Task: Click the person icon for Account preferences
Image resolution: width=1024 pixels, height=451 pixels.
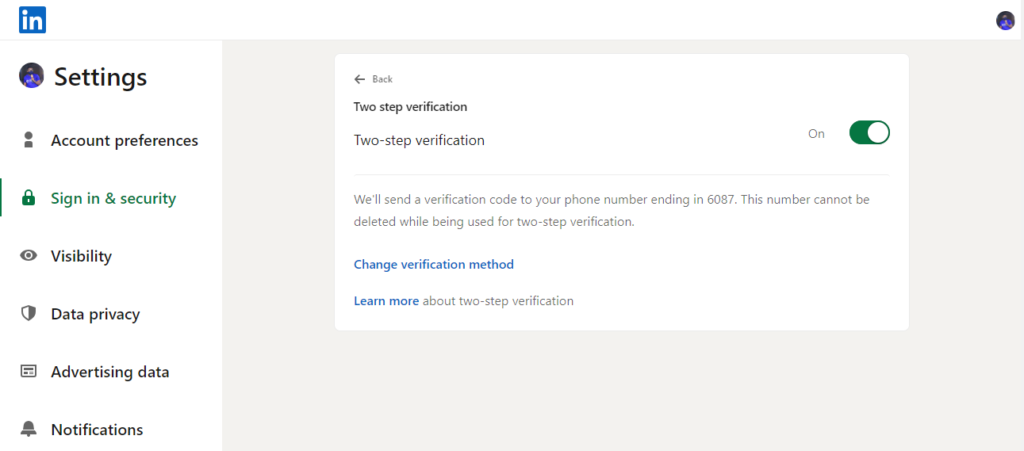Action: pyautogui.click(x=28, y=140)
